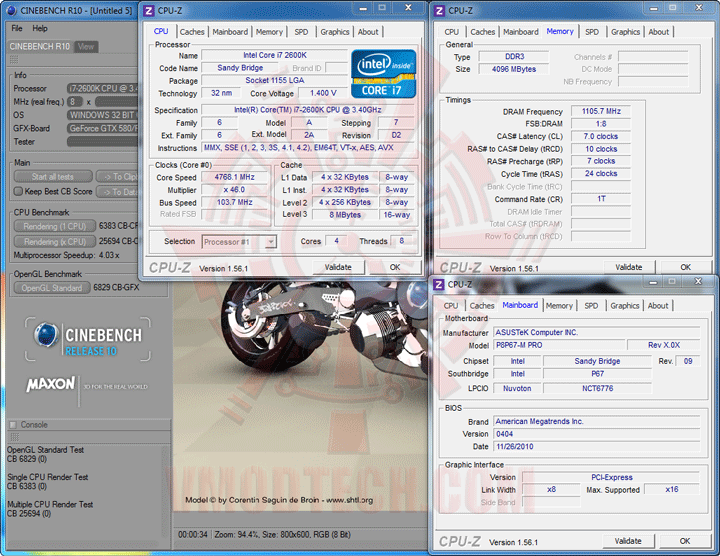
Task: Select SPD tab in the CPU-Z Memory window
Action: tap(592, 32)
